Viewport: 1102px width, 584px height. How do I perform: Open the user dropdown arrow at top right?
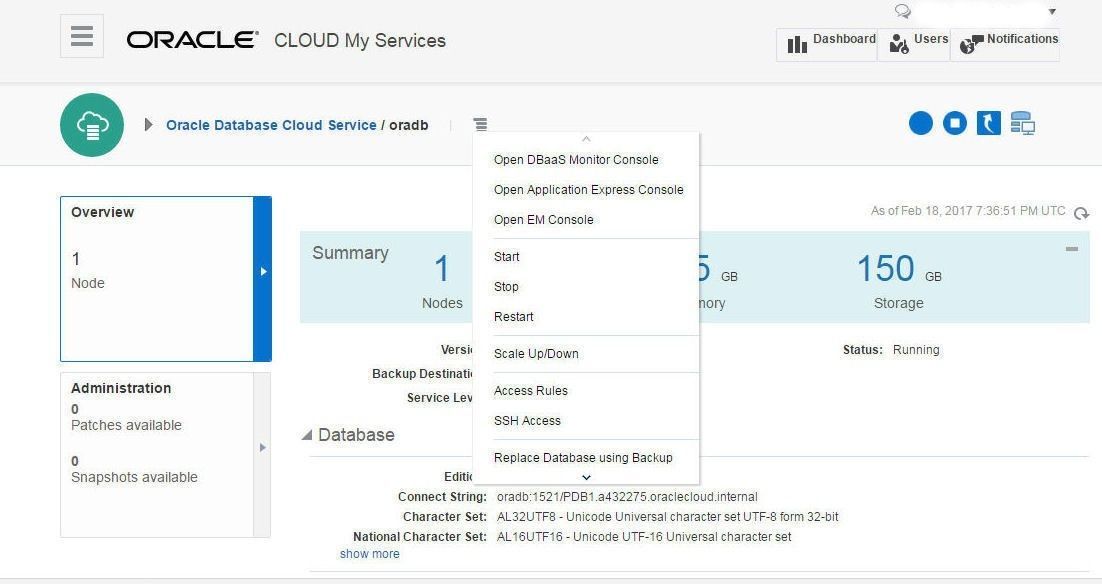point(1052,12)
